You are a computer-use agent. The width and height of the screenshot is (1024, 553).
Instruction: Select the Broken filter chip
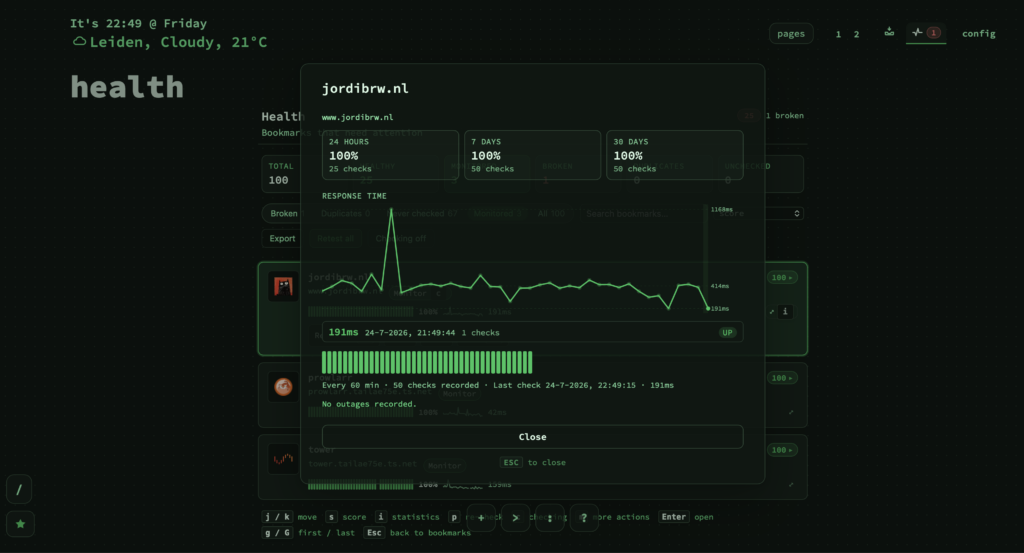pos(283,213)
